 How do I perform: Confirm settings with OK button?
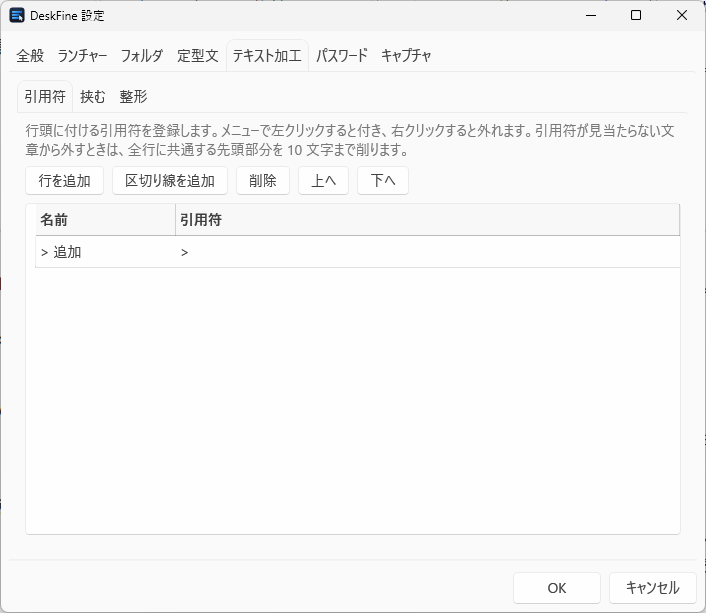(x=557, y=588)
